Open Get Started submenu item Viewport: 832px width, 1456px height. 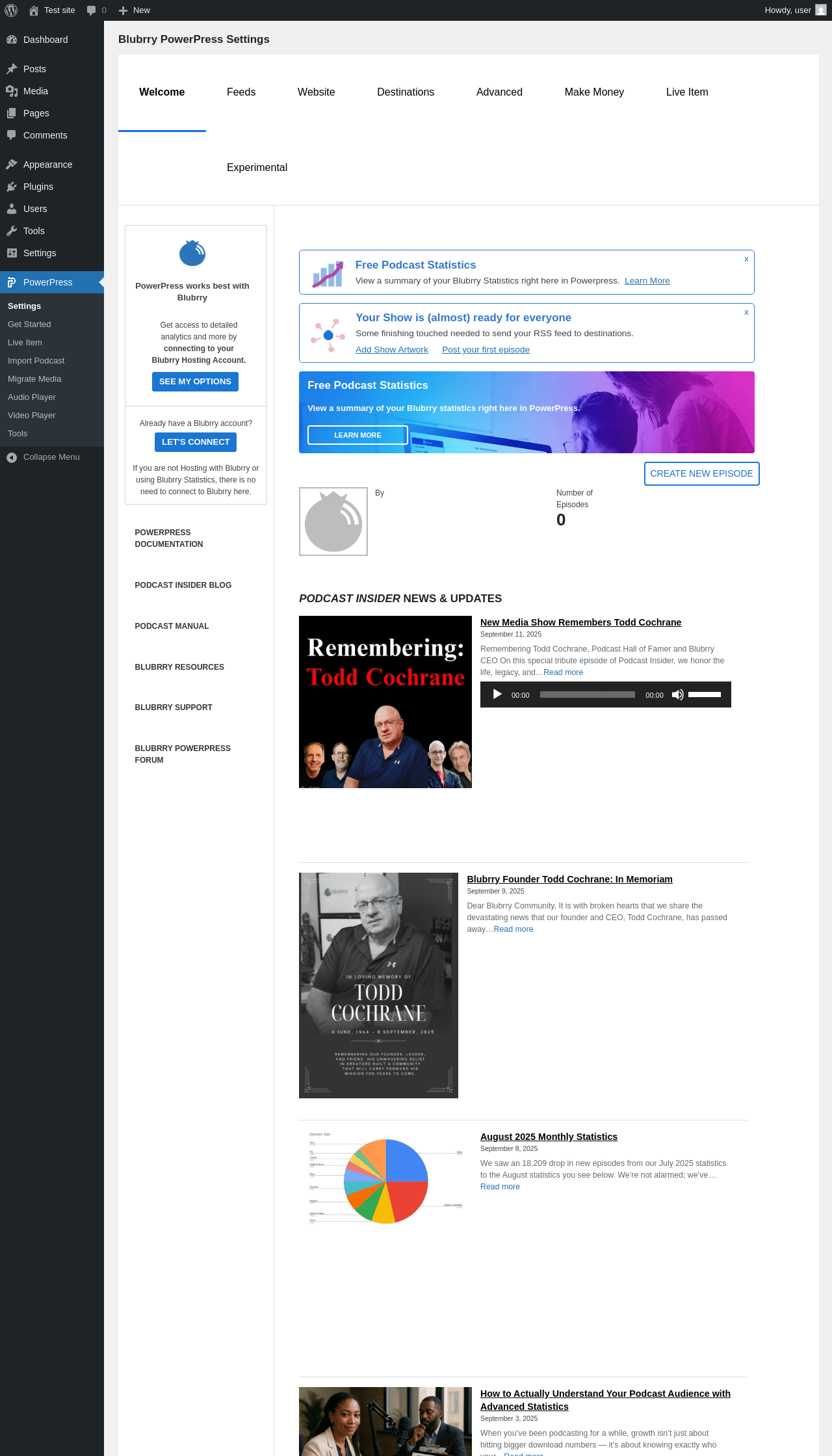(29, 324)
